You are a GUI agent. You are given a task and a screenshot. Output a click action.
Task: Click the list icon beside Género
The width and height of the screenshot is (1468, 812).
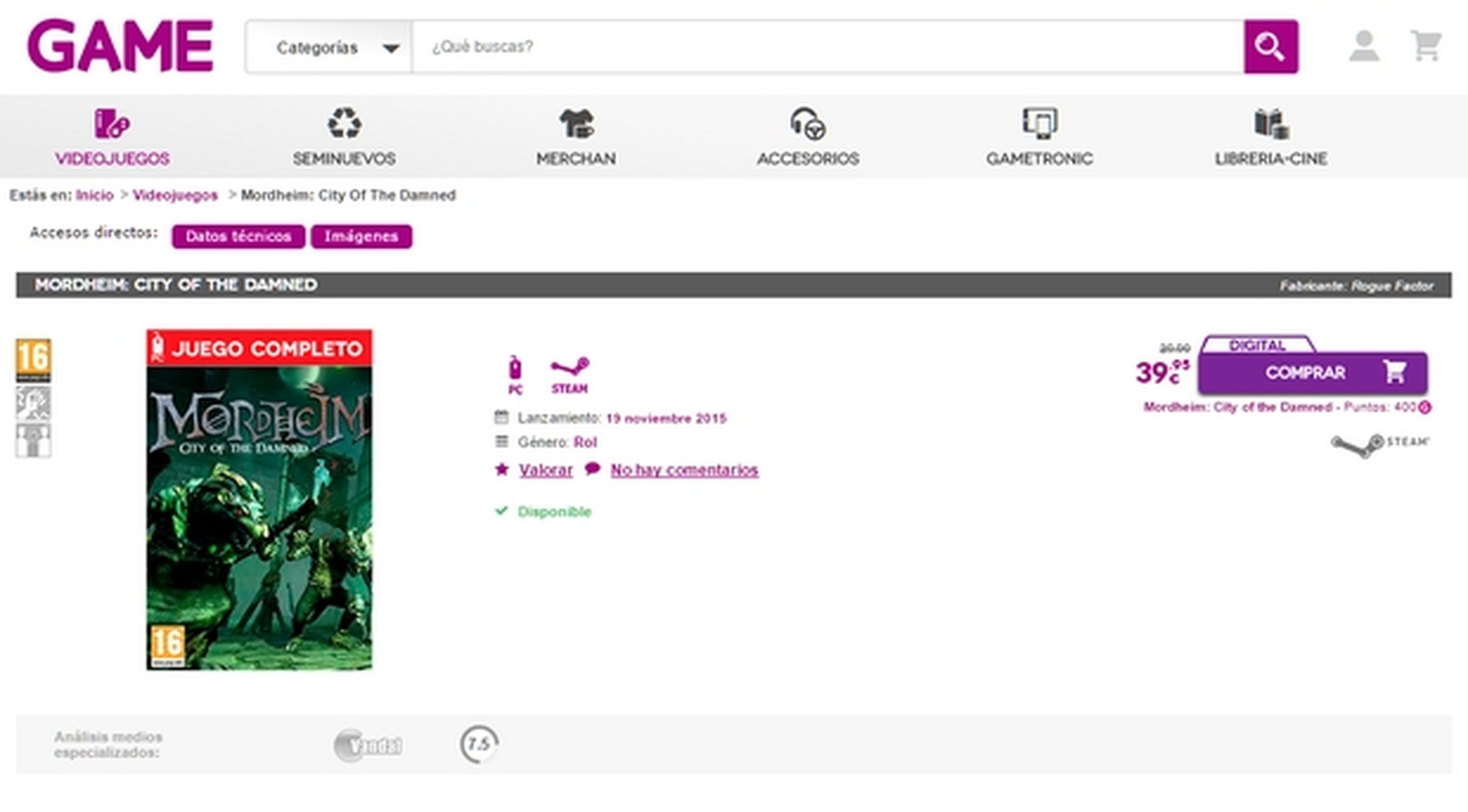[x=501, y=442]
